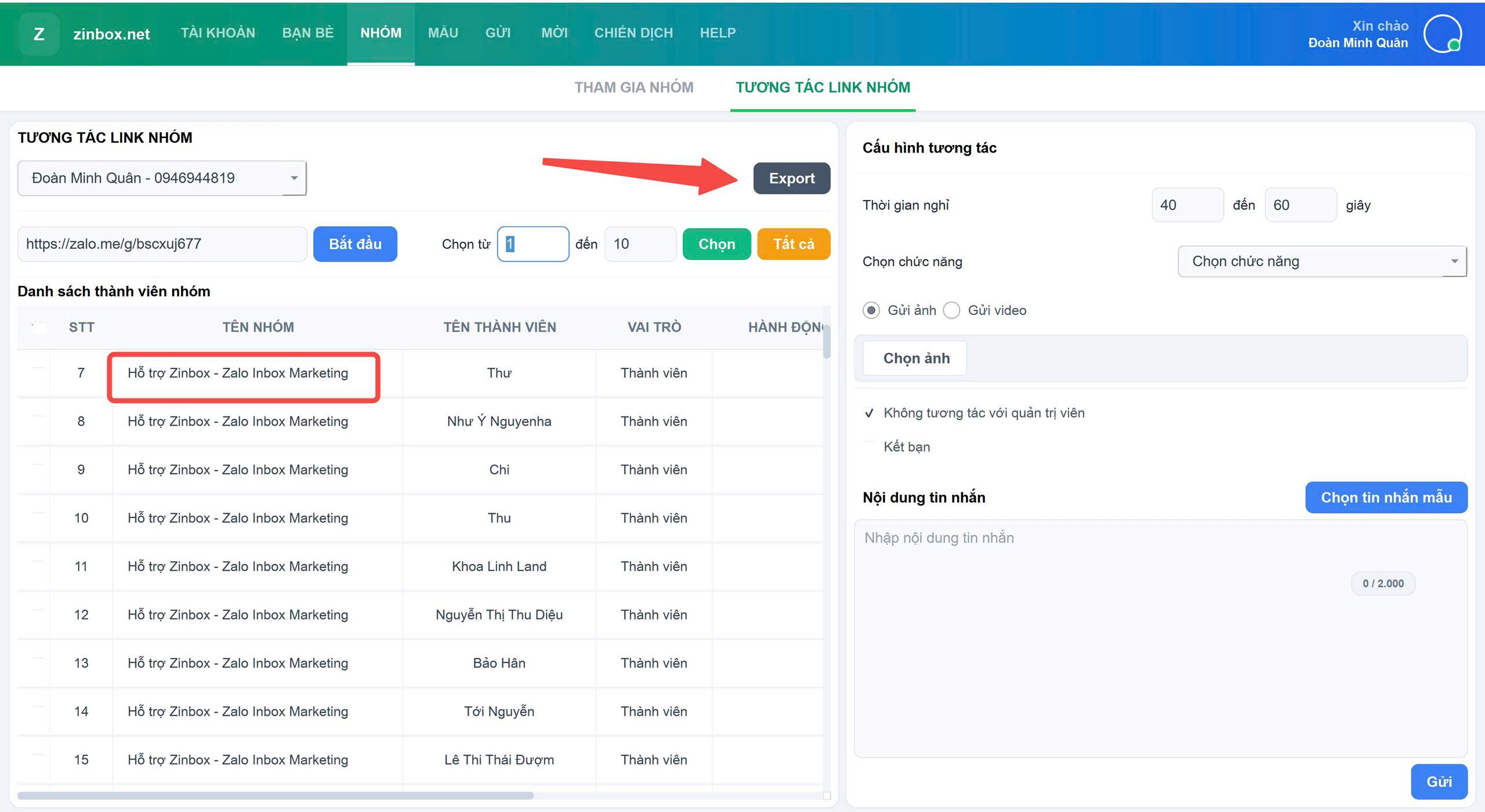Click the Export button
Image resolution: width=1485 pixels, height=812 pixels.
click(791, 178)
